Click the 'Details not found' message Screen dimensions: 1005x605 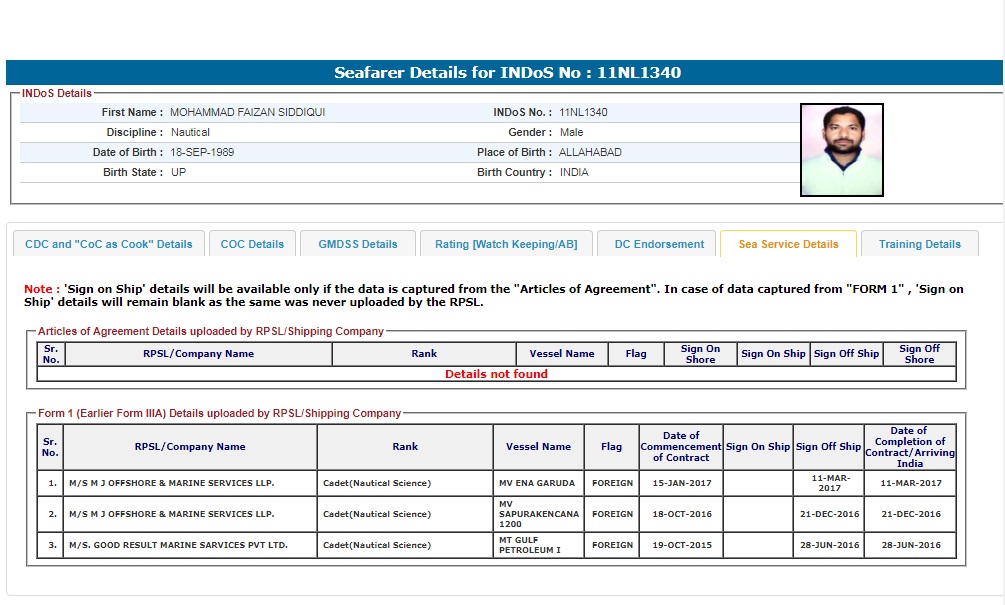click(496, 374)
